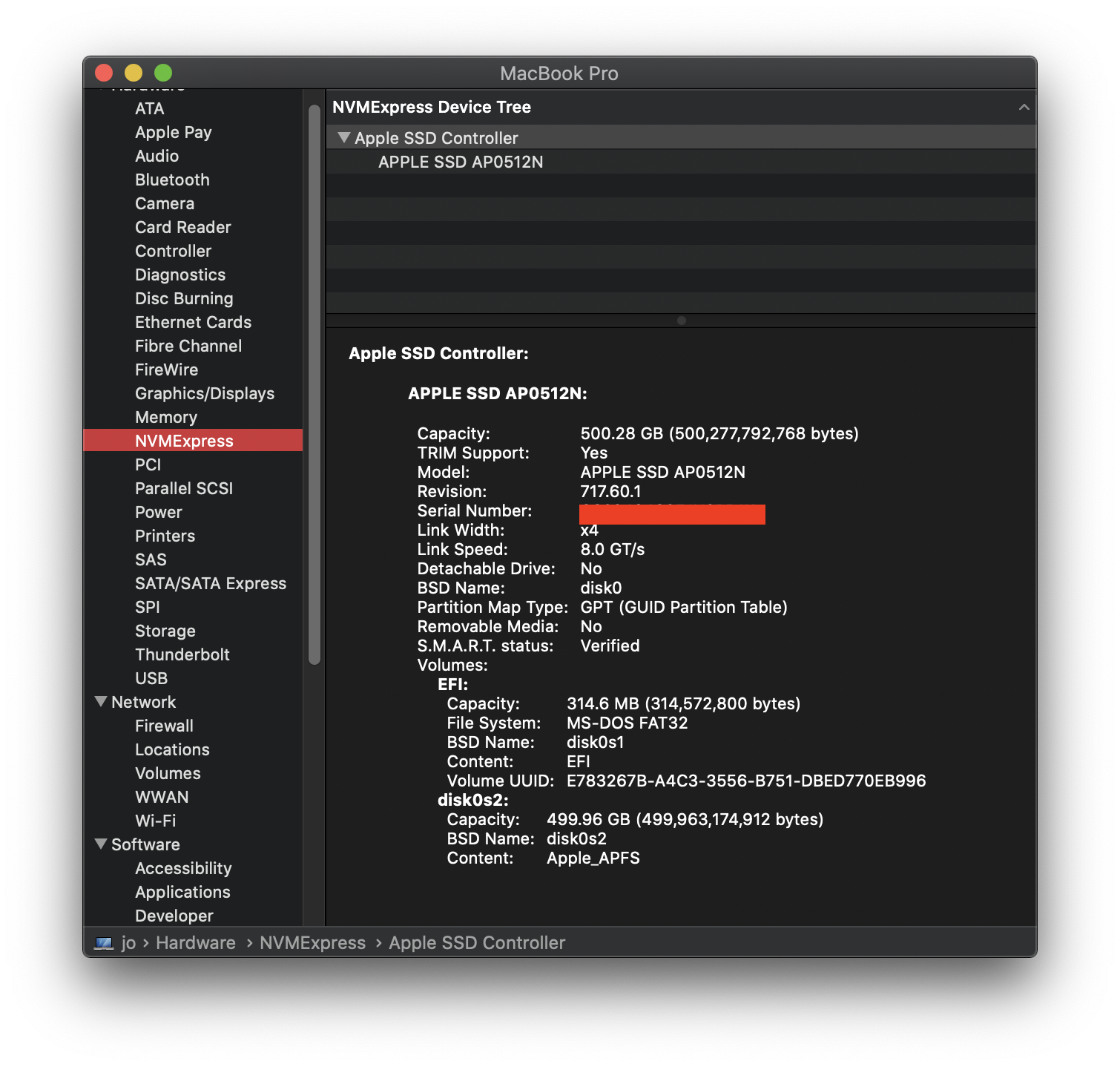Image resolution: width=1120 pixels, height=1067 pixels.
Task: Open the Bluetooth hardware section
Action: coord(171,180)
